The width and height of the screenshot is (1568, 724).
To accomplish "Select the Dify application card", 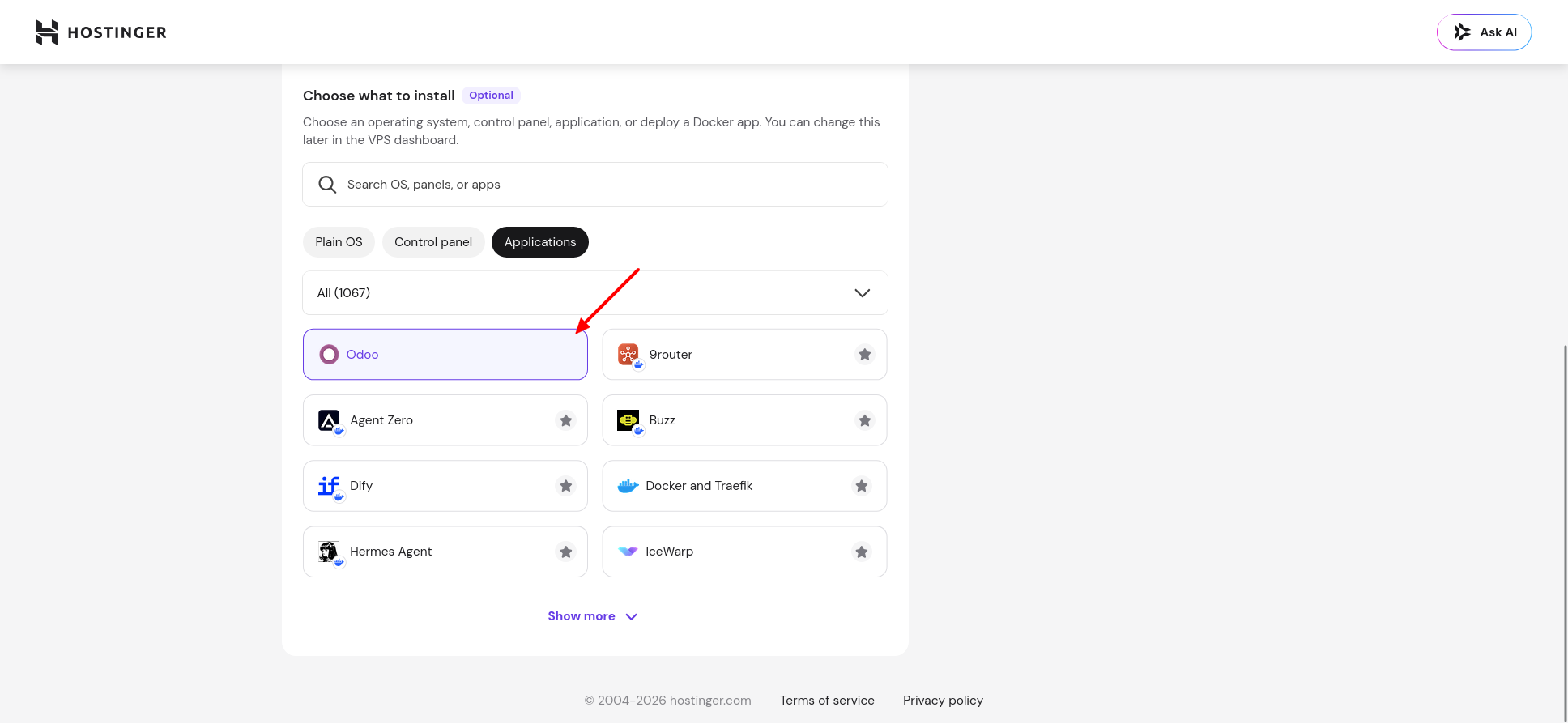I will pos(445,486).
